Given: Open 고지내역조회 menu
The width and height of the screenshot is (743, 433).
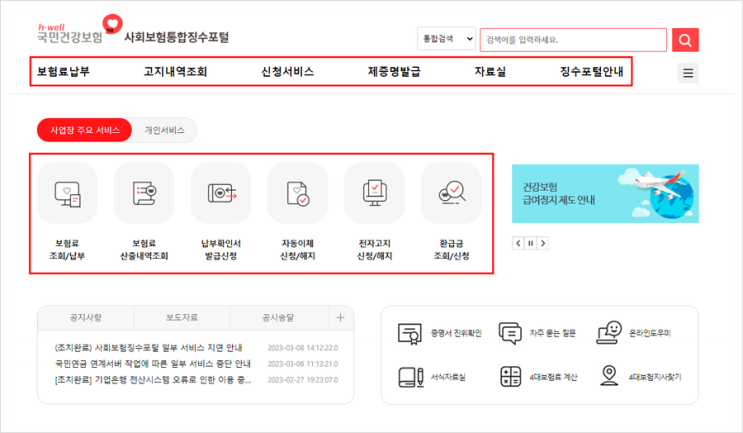Looking at the screenshot, I should tap(176, 72).
